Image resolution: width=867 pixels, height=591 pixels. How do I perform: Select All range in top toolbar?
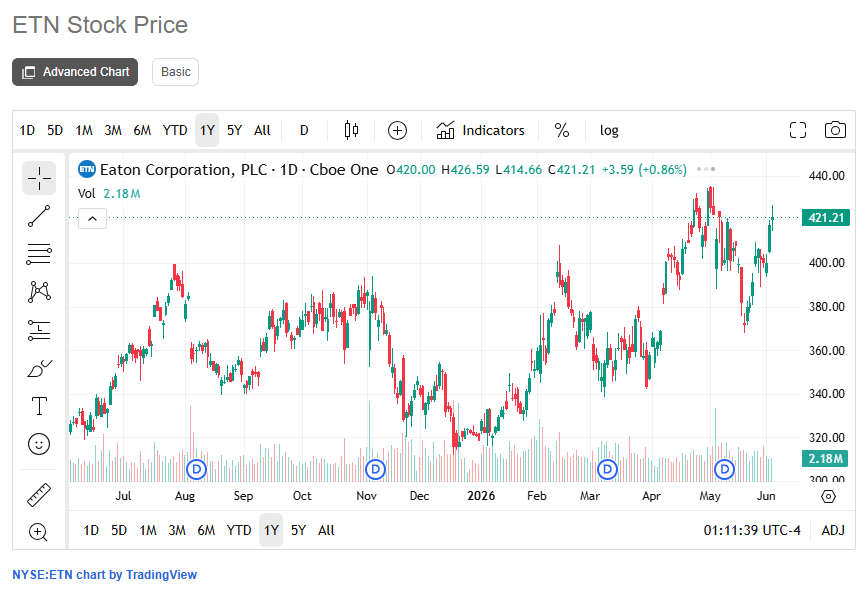pos(262,130)
